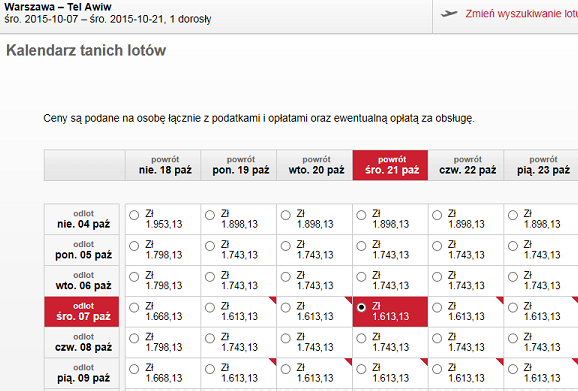Click the red corner marker on 07/19 paź cell

coord(273,300)
